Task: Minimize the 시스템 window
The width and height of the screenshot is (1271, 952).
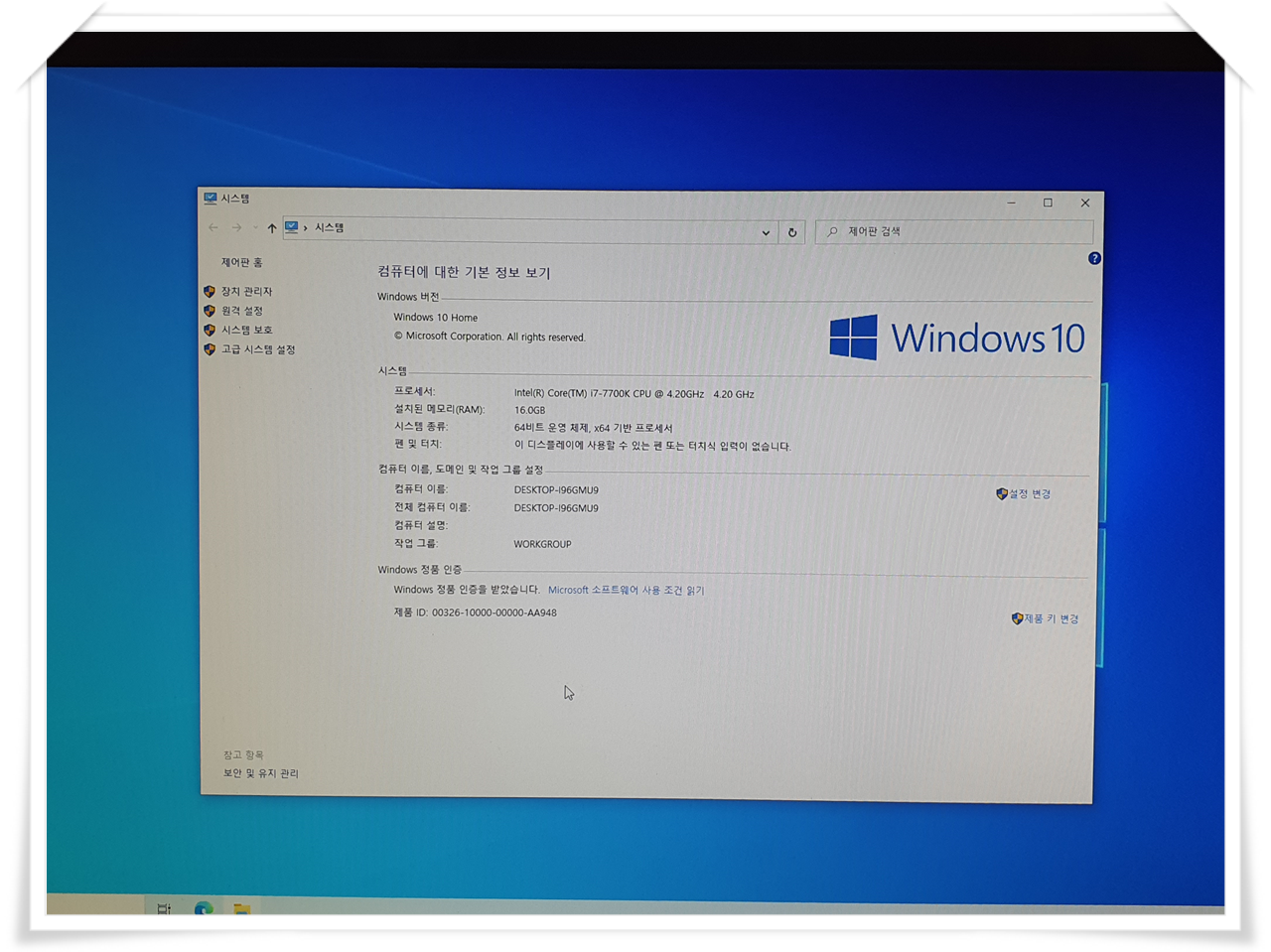Action: [x=1012, y=203]
